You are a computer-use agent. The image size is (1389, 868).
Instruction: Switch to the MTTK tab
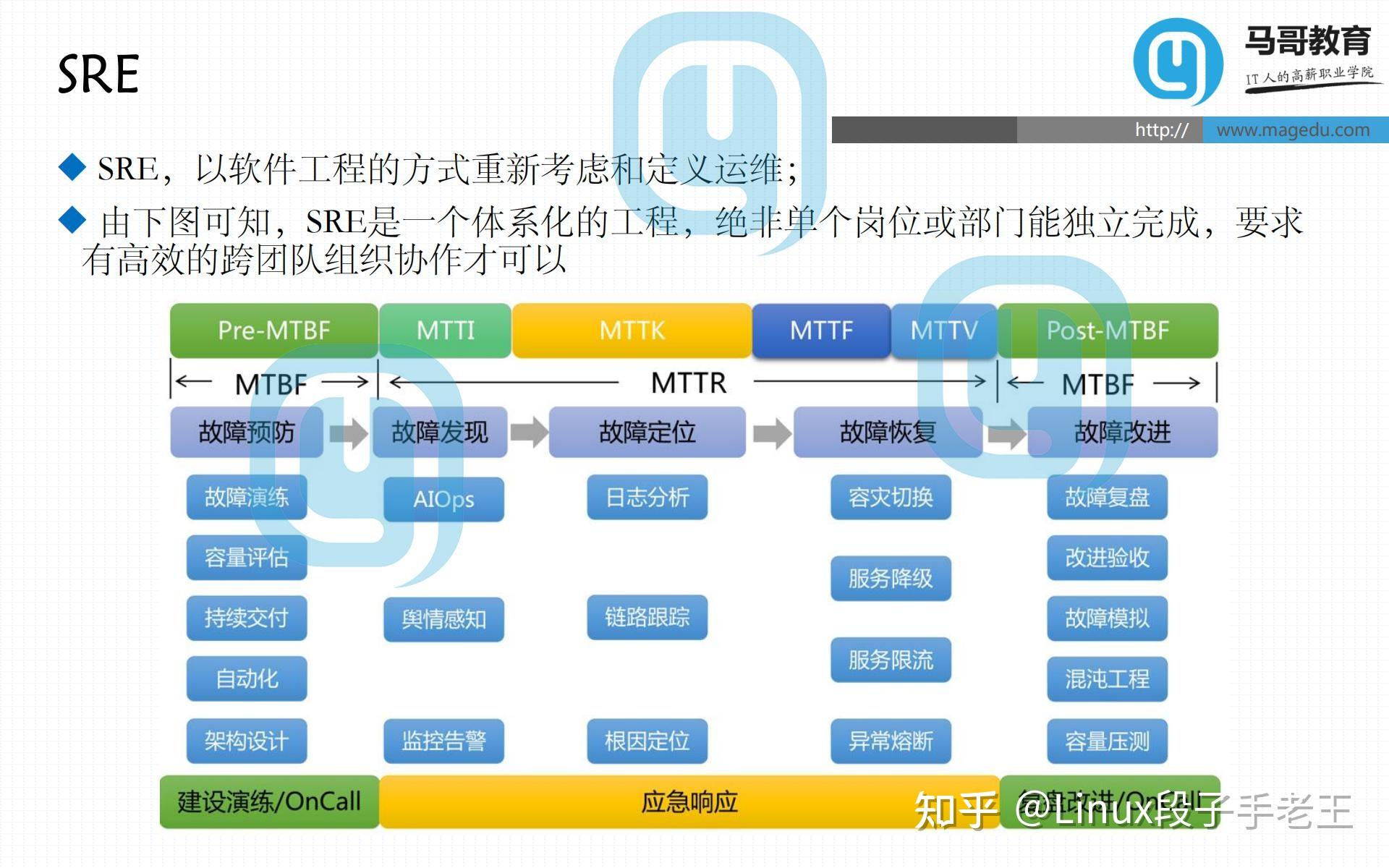coord(632,331)
